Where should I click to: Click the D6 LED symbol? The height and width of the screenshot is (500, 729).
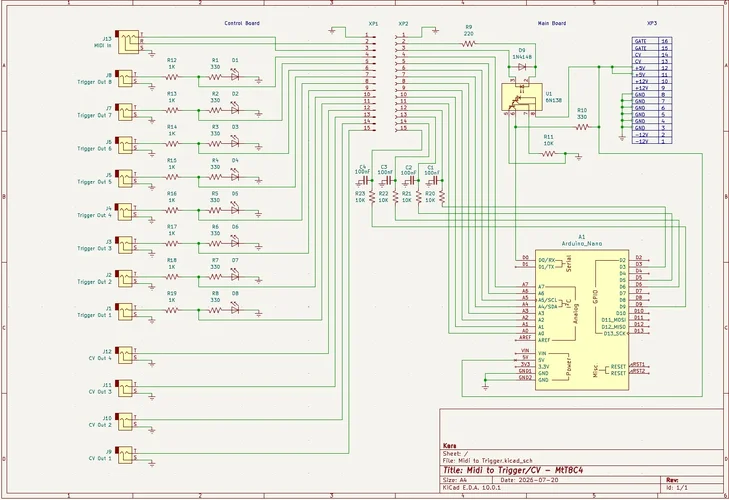pos(235,242)
